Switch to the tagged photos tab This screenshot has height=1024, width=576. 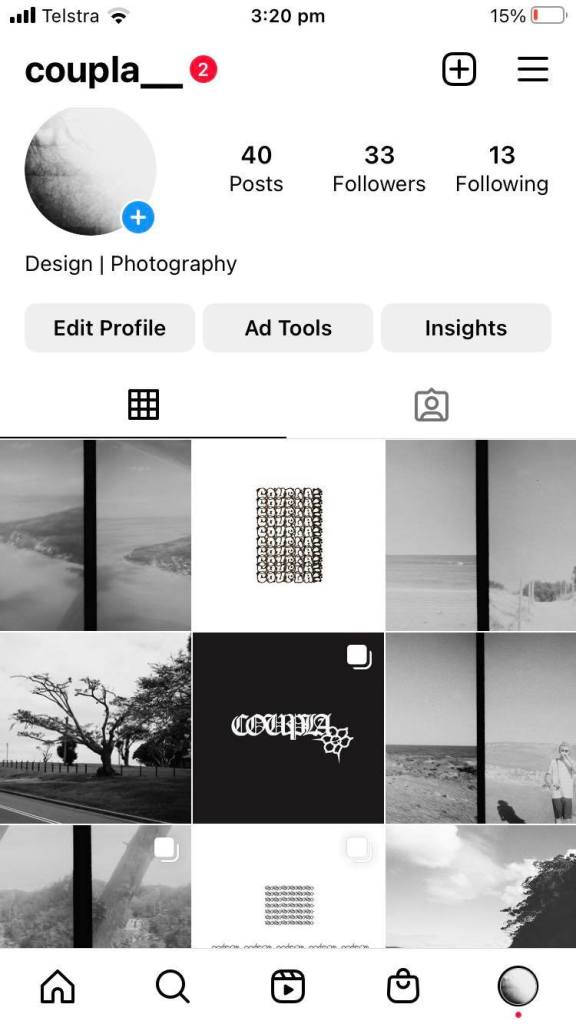point(432,405)
